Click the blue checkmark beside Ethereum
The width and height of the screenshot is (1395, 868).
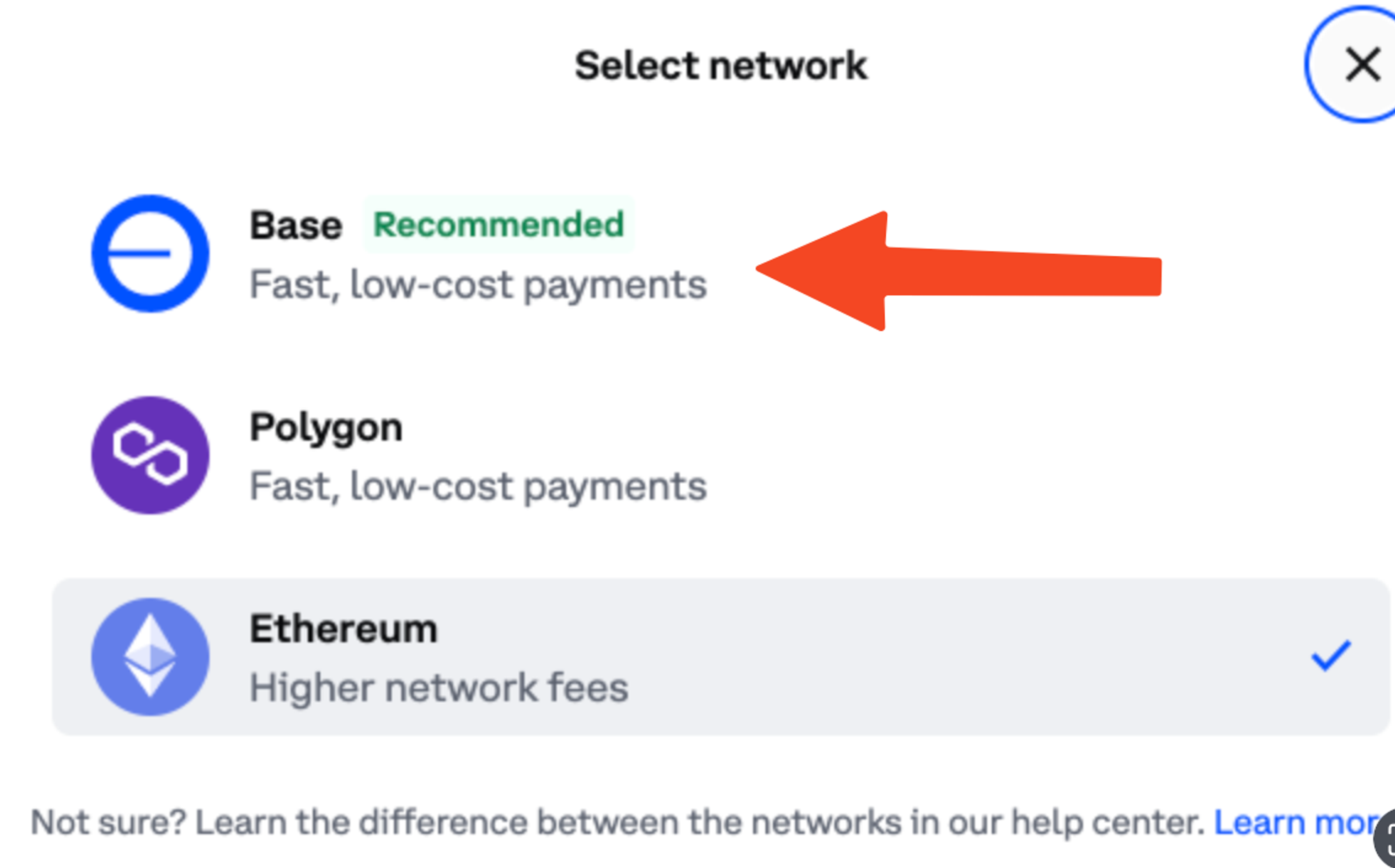(x=1331, y=656)
